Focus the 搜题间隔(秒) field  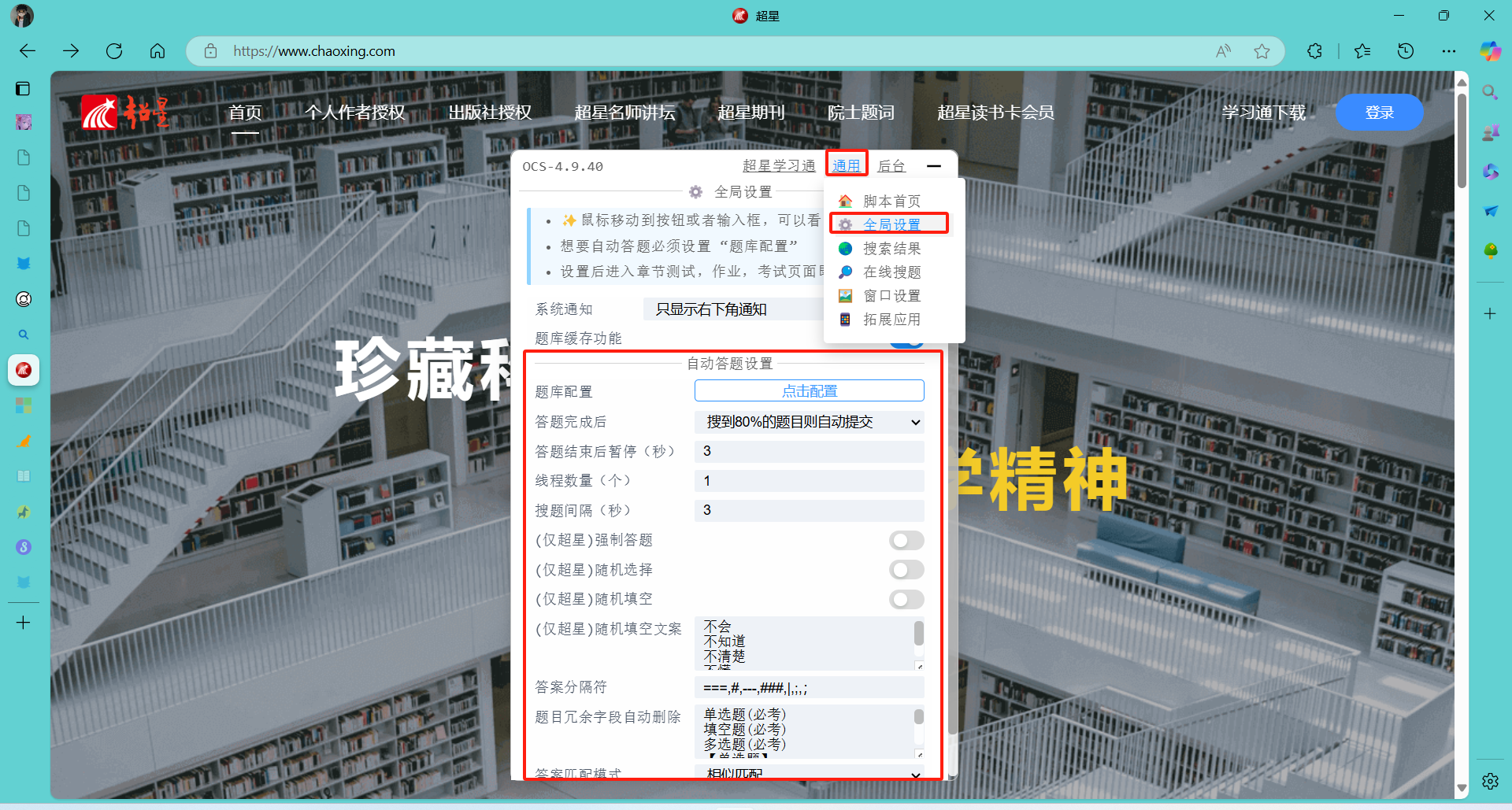click(810, 510)
